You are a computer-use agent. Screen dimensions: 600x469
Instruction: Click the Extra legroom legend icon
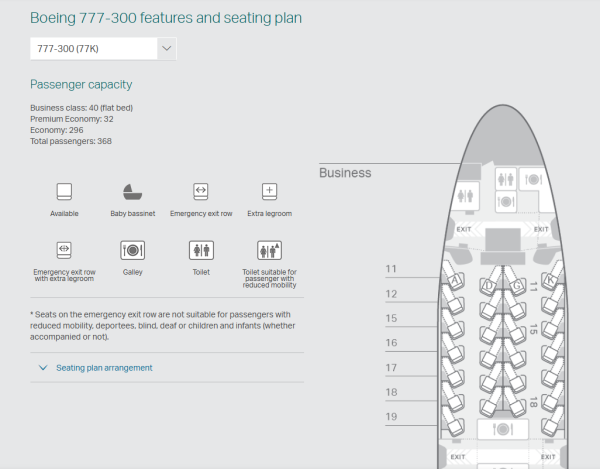coord(268,191)
